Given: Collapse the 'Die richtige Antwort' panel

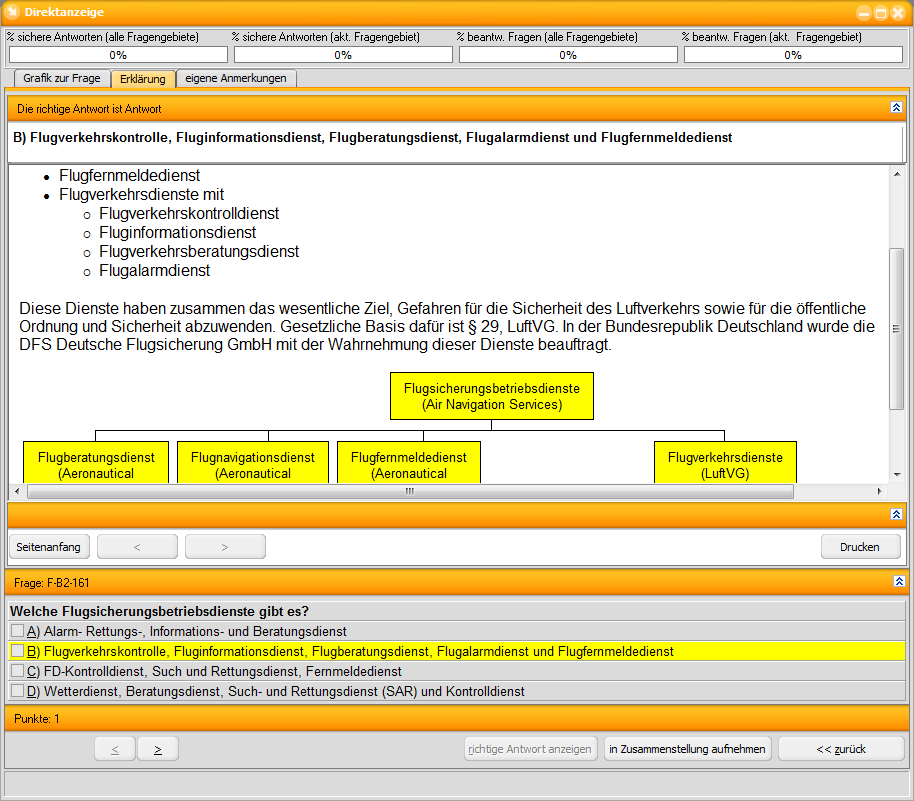Looking at the screenshot, I should coord(897,107).
